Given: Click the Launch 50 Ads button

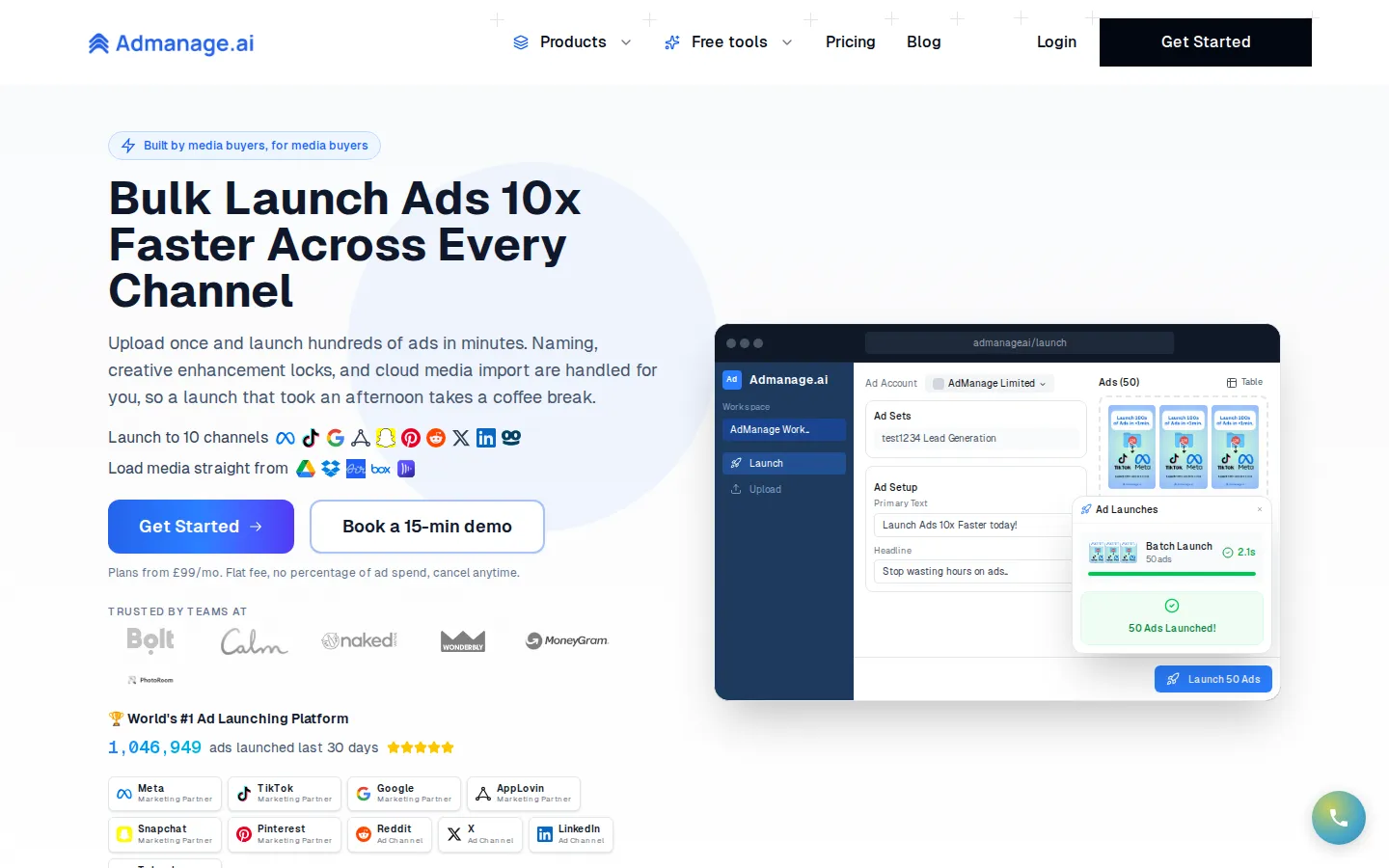Looking at the screenshot, I should (x=1213, y=679).
